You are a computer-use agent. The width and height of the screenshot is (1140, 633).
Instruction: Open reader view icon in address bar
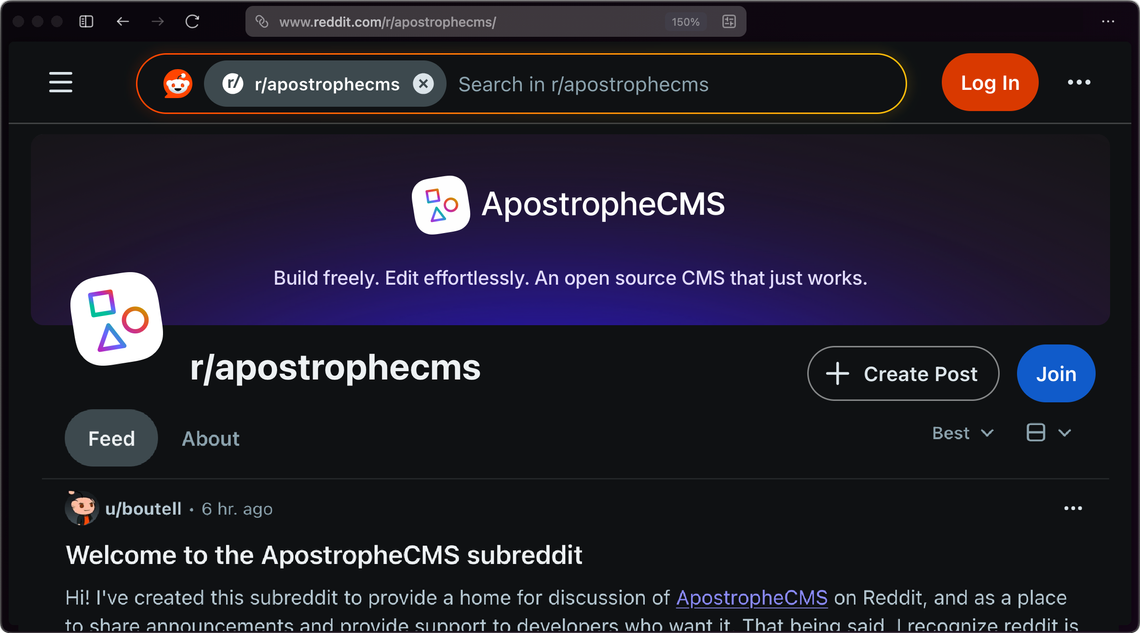pos(729,21)
